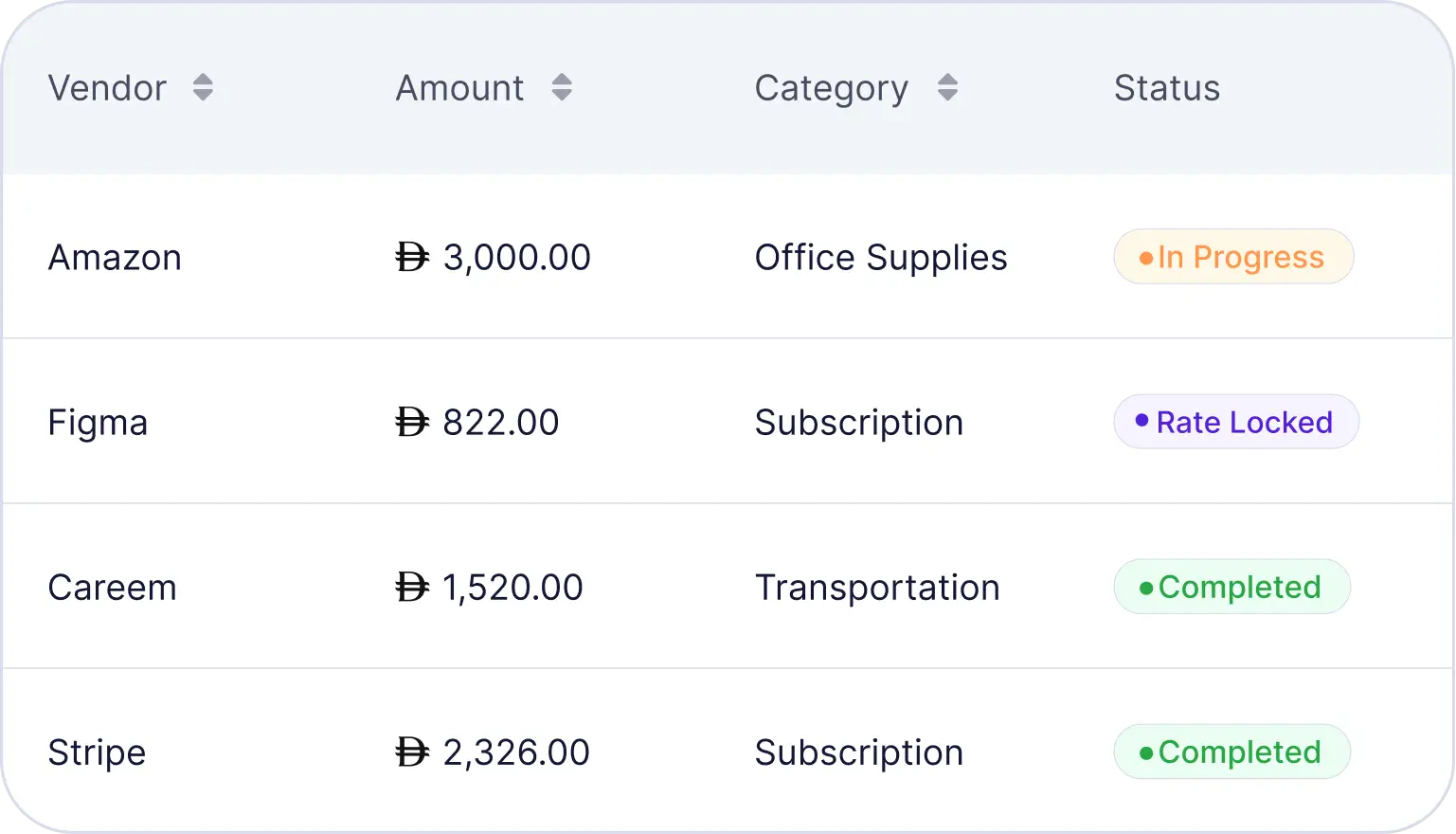
Task: Sort table by Amount column arrows
Action: [562, 88]
